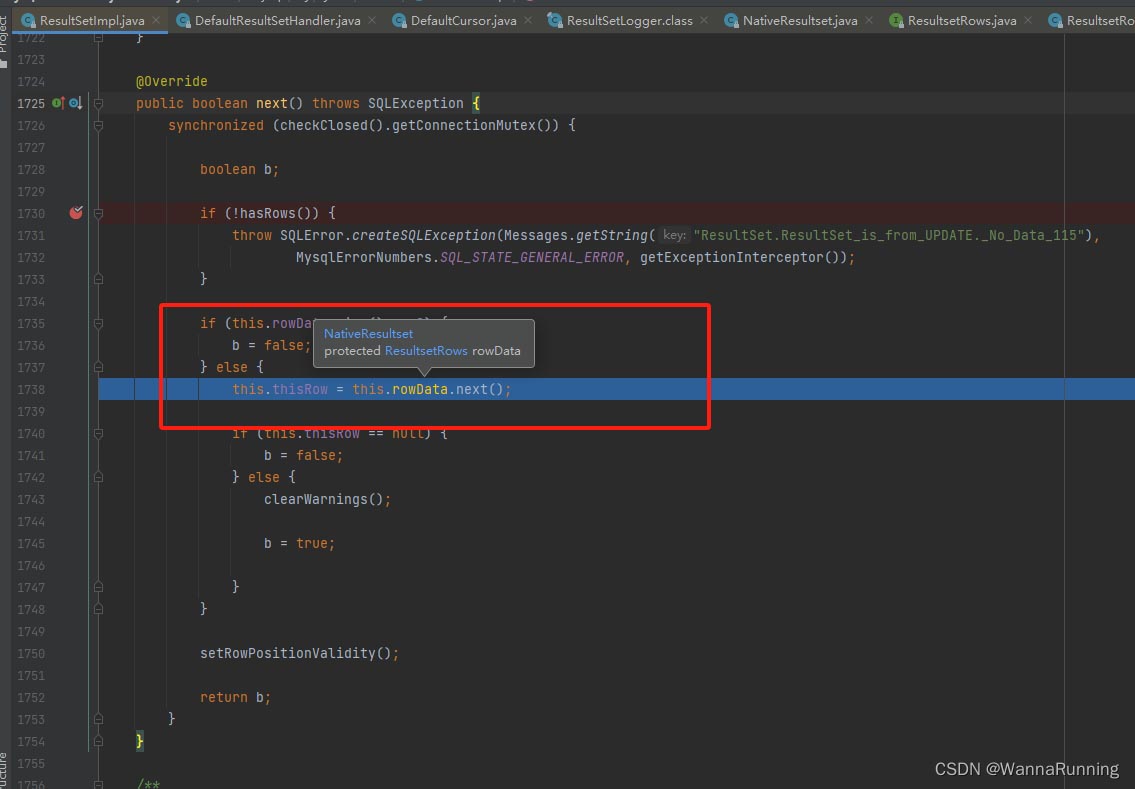The height and width of the screenshot is (789, 1135).
Task: Click class icon on DefaultCursor.java tab
Action: [x=399, y=20]
